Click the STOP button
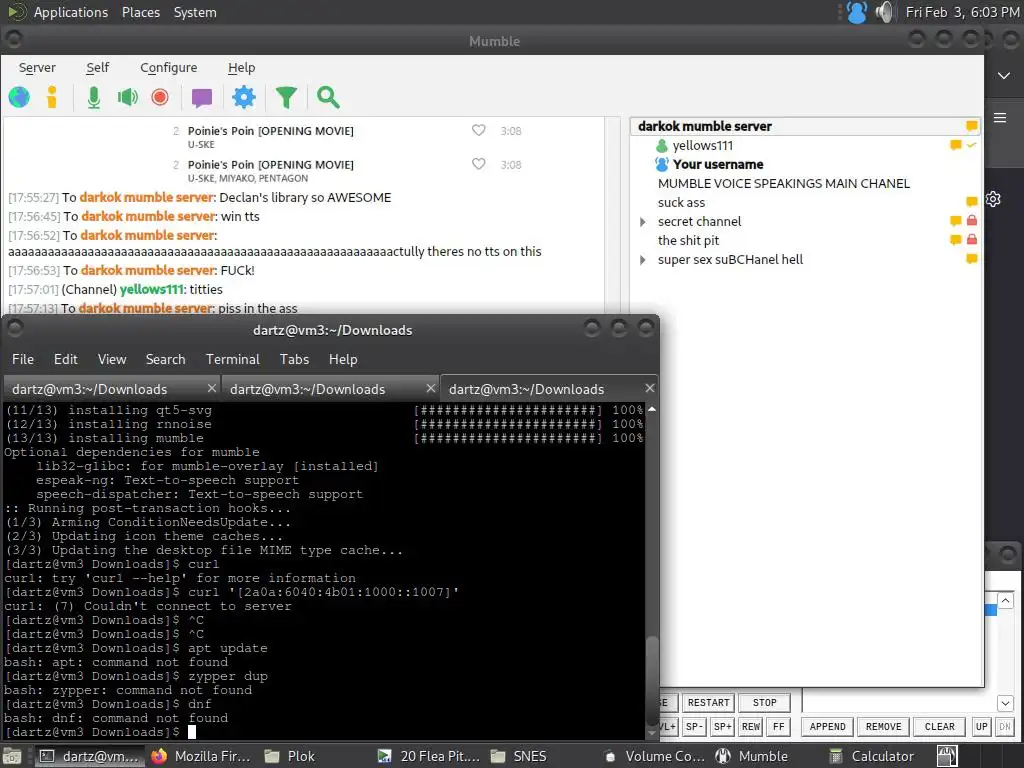The image size is (1024, 768). click(x=764, y=703)
